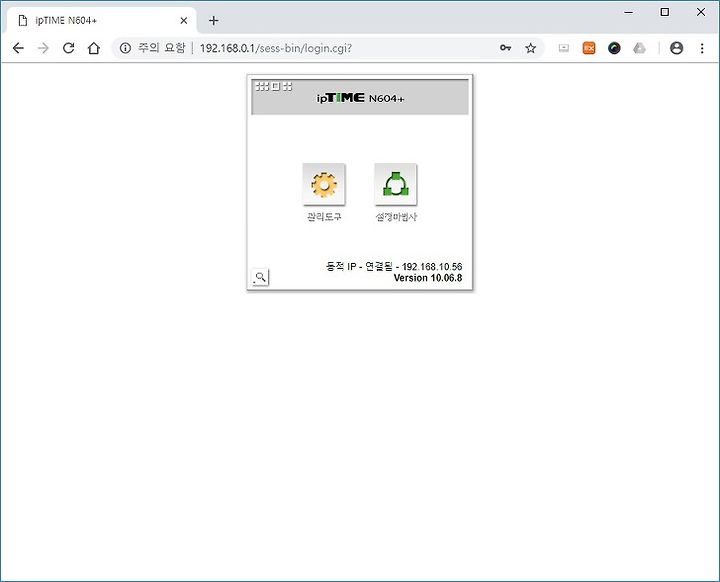Click the Version 10.06.8 text

[428, 278]
